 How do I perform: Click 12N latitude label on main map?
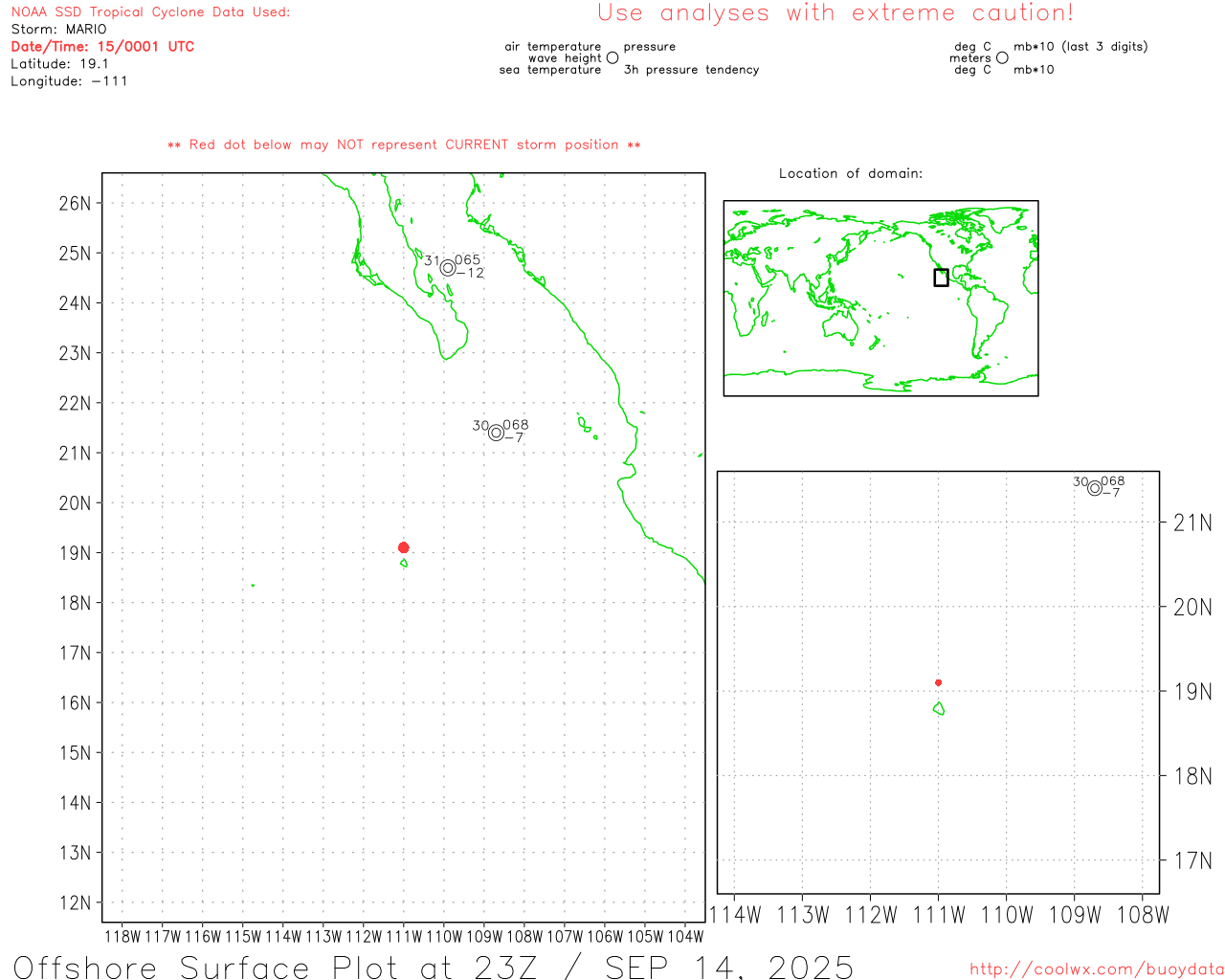[76, 902]
